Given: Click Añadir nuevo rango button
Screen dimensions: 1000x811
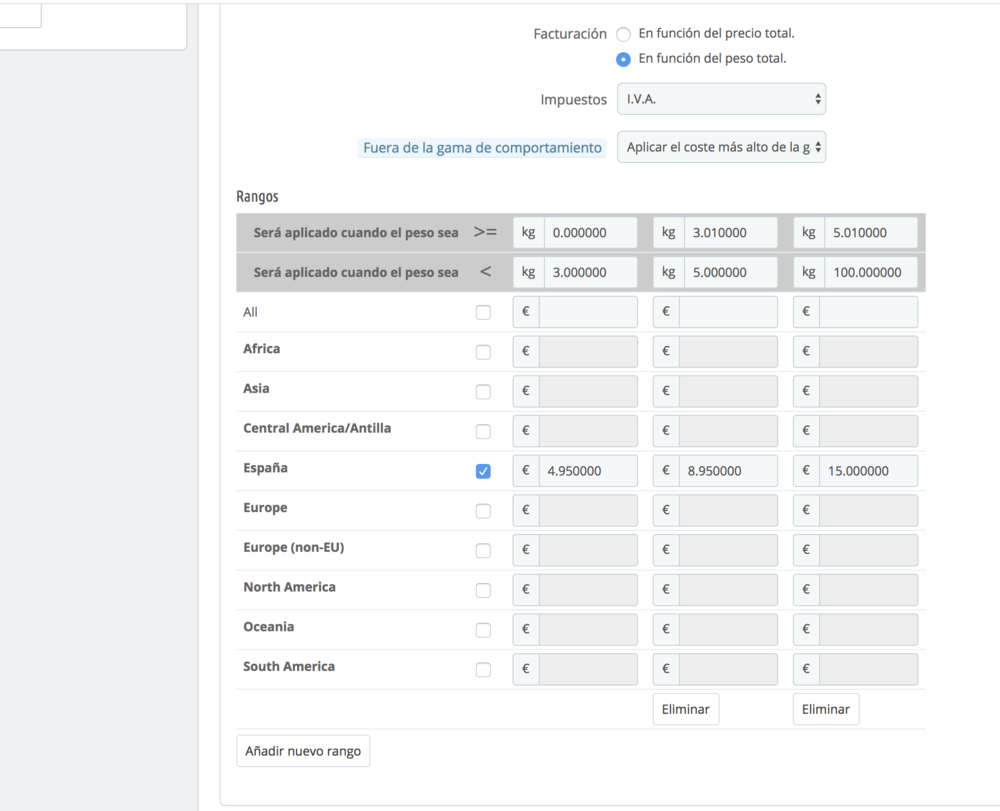Looking at the screenshot, I should point(303,750).
